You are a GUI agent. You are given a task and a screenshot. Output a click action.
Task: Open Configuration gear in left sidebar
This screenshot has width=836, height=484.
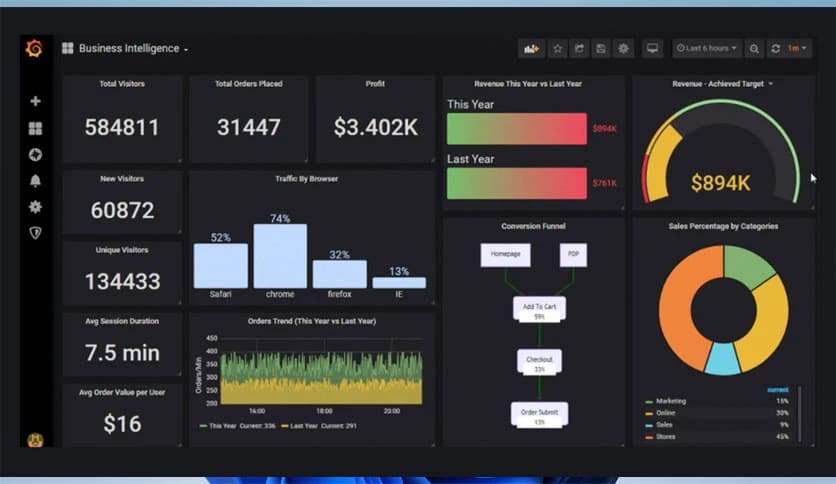(35, 207)
